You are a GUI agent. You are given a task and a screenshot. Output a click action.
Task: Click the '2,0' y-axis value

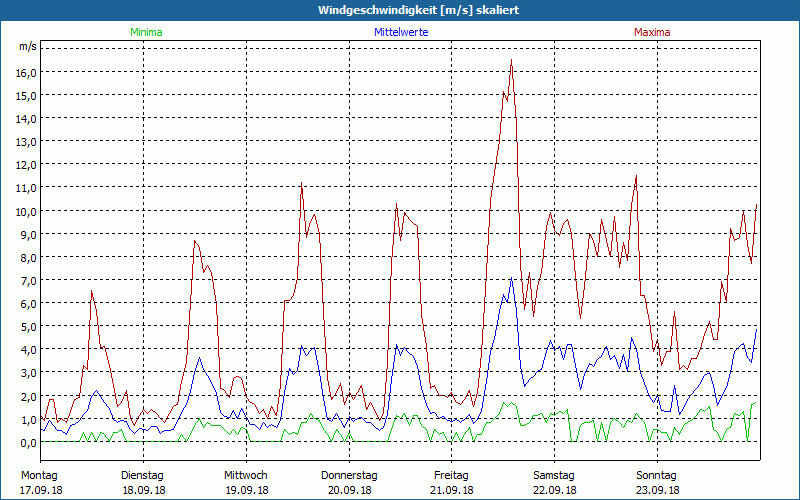point(28,396)
